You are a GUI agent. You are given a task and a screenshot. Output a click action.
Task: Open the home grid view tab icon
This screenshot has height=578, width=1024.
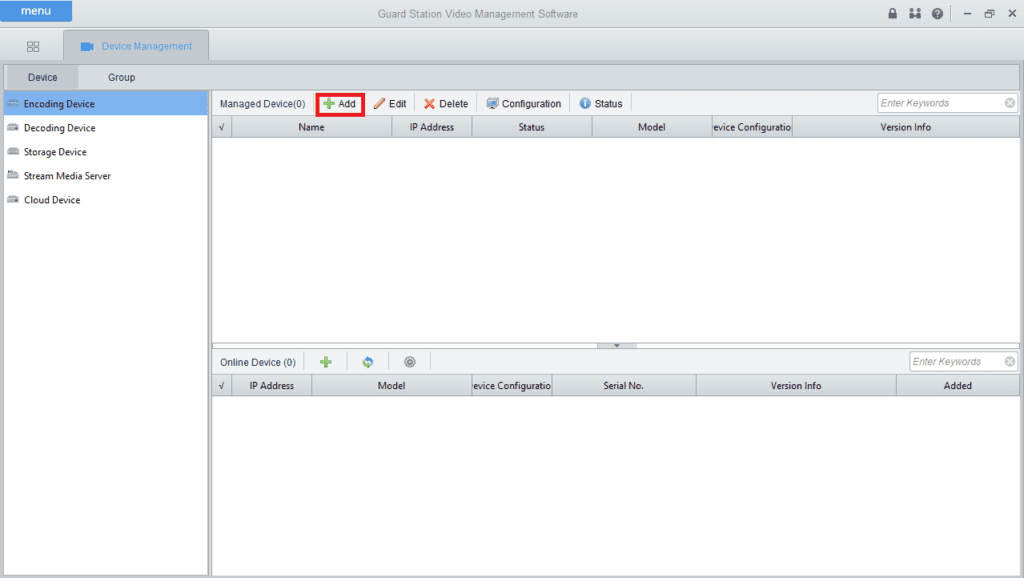coord(33,46)
